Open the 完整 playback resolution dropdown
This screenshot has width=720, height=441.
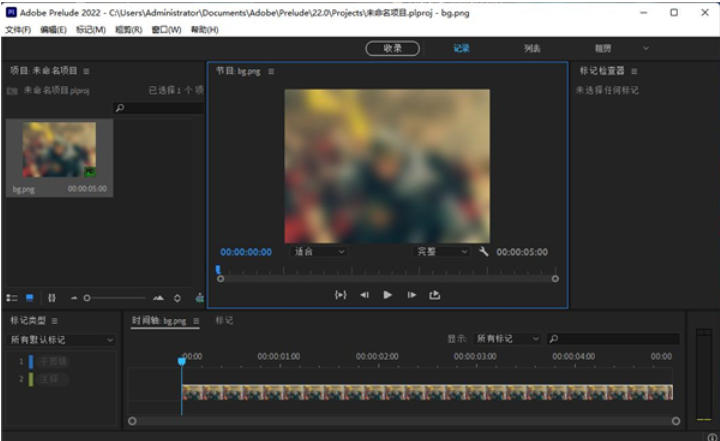(x=442, y=252)
